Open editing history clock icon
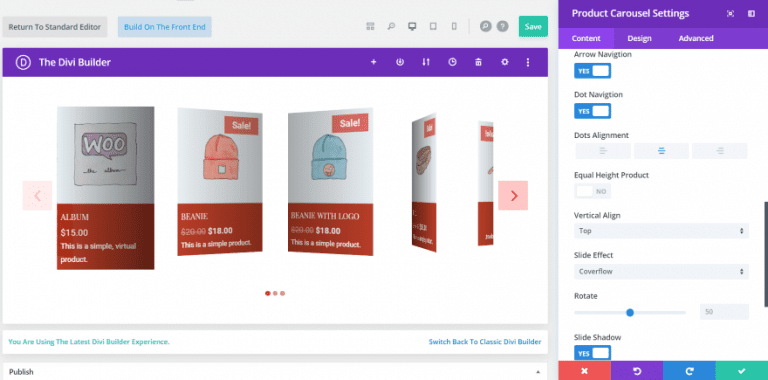Image resolution: width=768 pixels, height=380 pixels. pos(453,62)
